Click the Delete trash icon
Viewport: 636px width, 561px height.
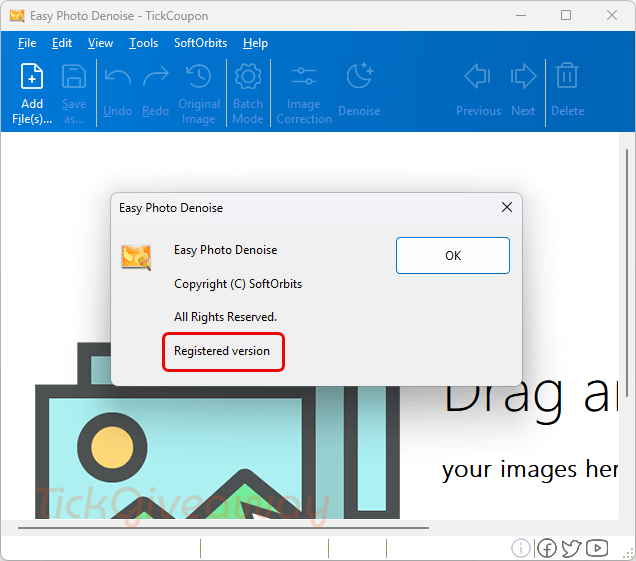(567, 75)
